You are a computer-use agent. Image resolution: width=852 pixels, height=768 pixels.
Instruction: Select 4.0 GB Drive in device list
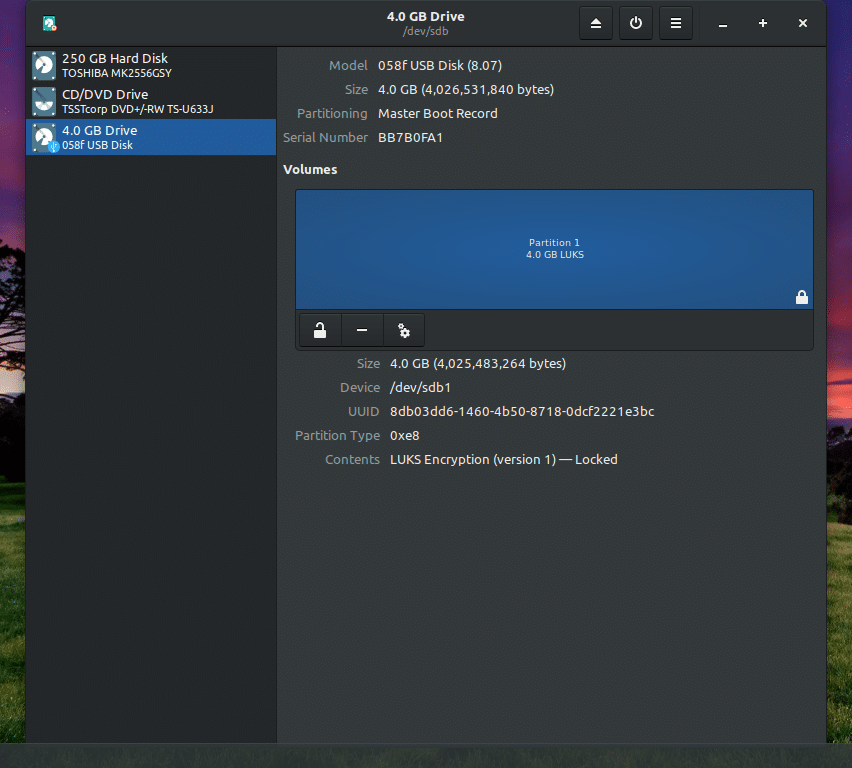(151, 137)
